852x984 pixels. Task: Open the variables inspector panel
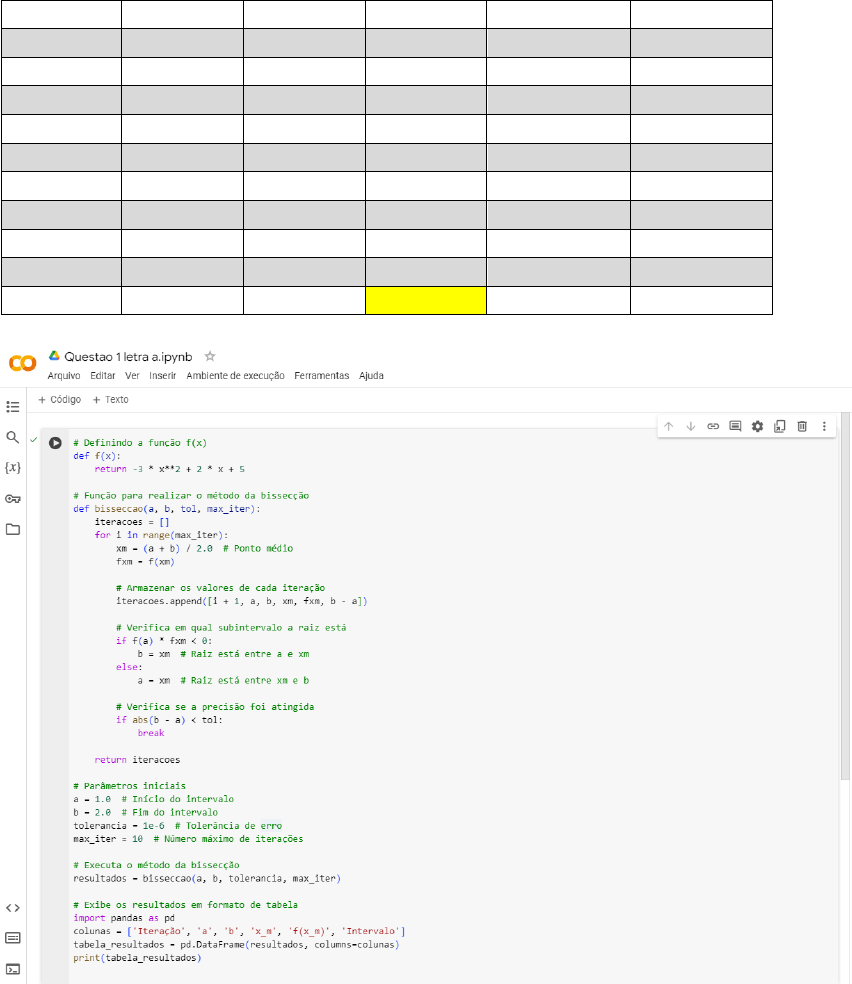coord(13,467)
